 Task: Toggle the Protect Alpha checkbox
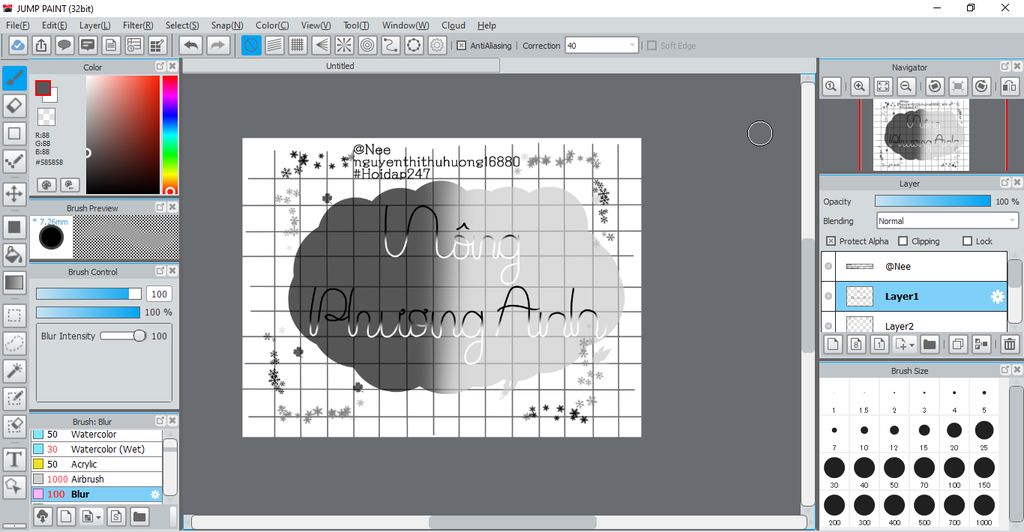coord(831,241)
